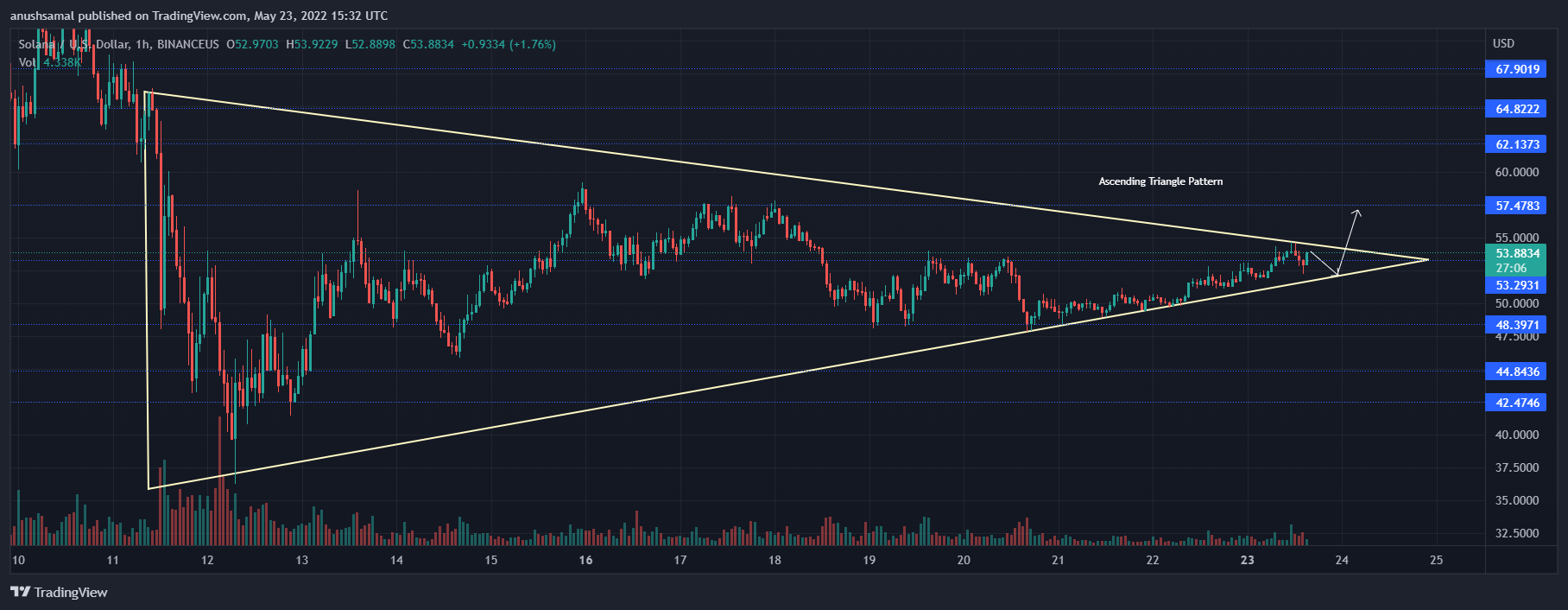Image resolution: width=1568 pixels, height=610 pixels.
Task: Click the 57.4783 resistance price label
Action: pos(1516,206)
